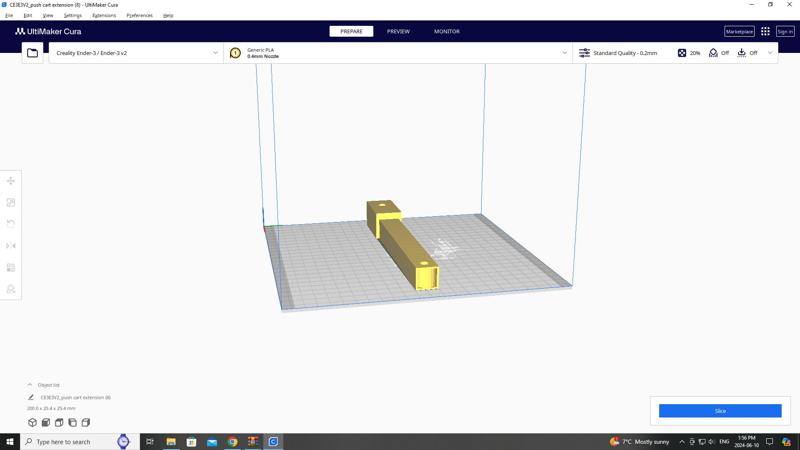Click the Windows search box
The width and height of the screenshot is (800, 450).
(x=80, y=442)
